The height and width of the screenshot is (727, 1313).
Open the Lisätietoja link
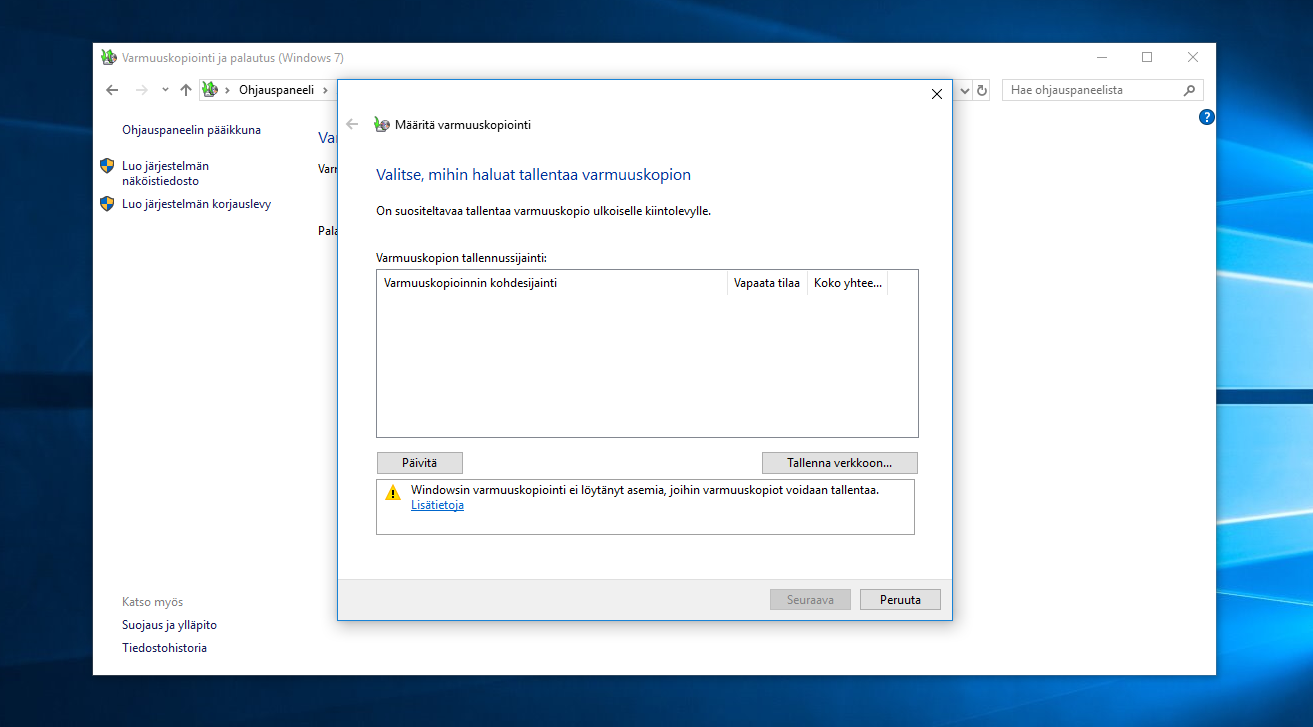(437, 505)
